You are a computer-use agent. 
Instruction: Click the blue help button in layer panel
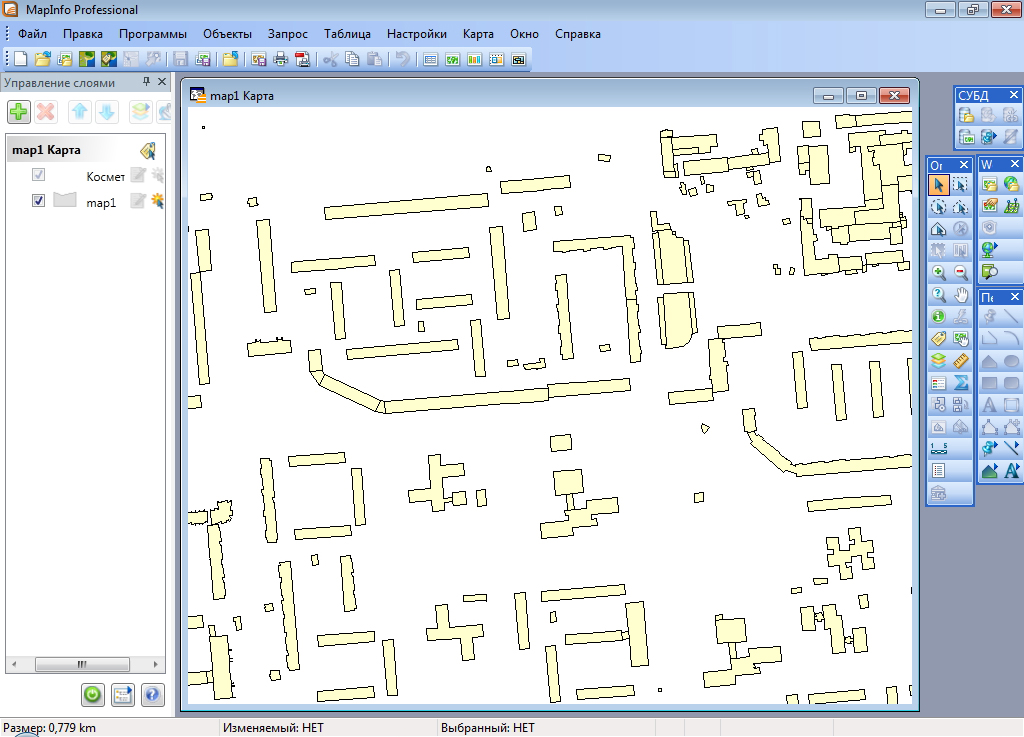152,694
